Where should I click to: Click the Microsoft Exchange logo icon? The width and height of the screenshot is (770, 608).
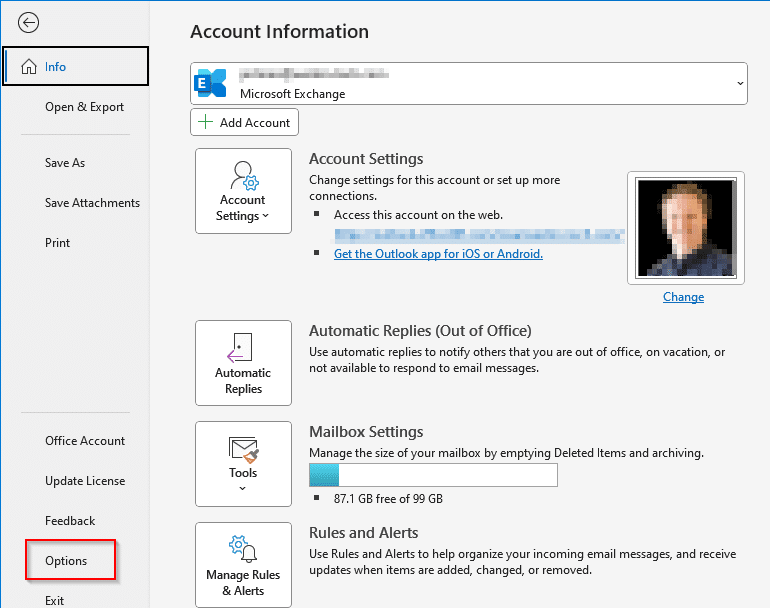[x=210, y=83]
